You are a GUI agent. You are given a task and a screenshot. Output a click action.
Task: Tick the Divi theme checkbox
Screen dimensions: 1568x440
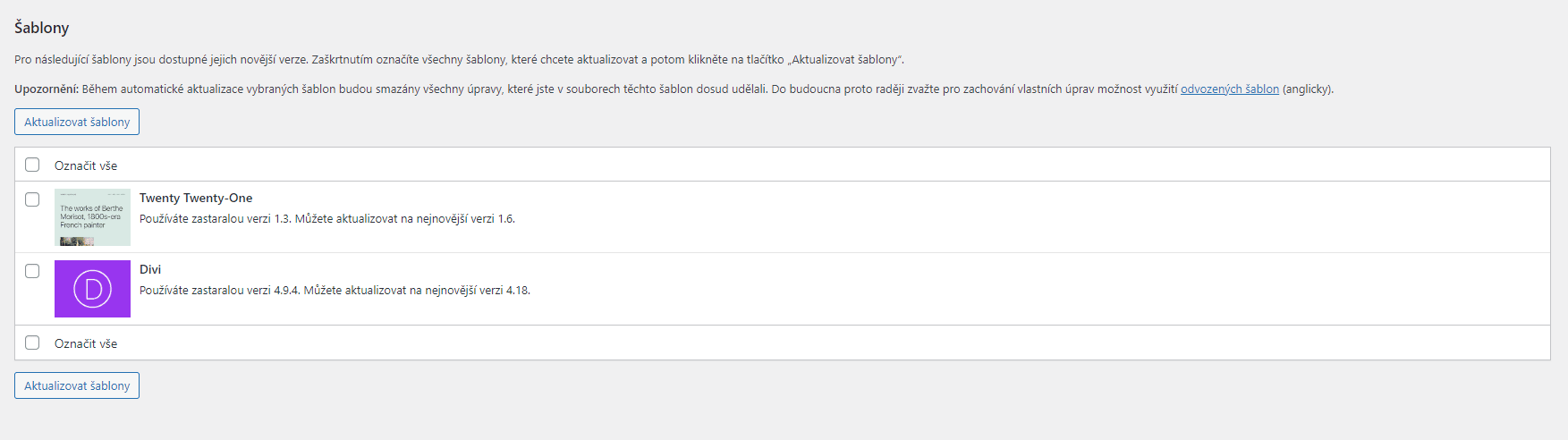coord(32,271)
